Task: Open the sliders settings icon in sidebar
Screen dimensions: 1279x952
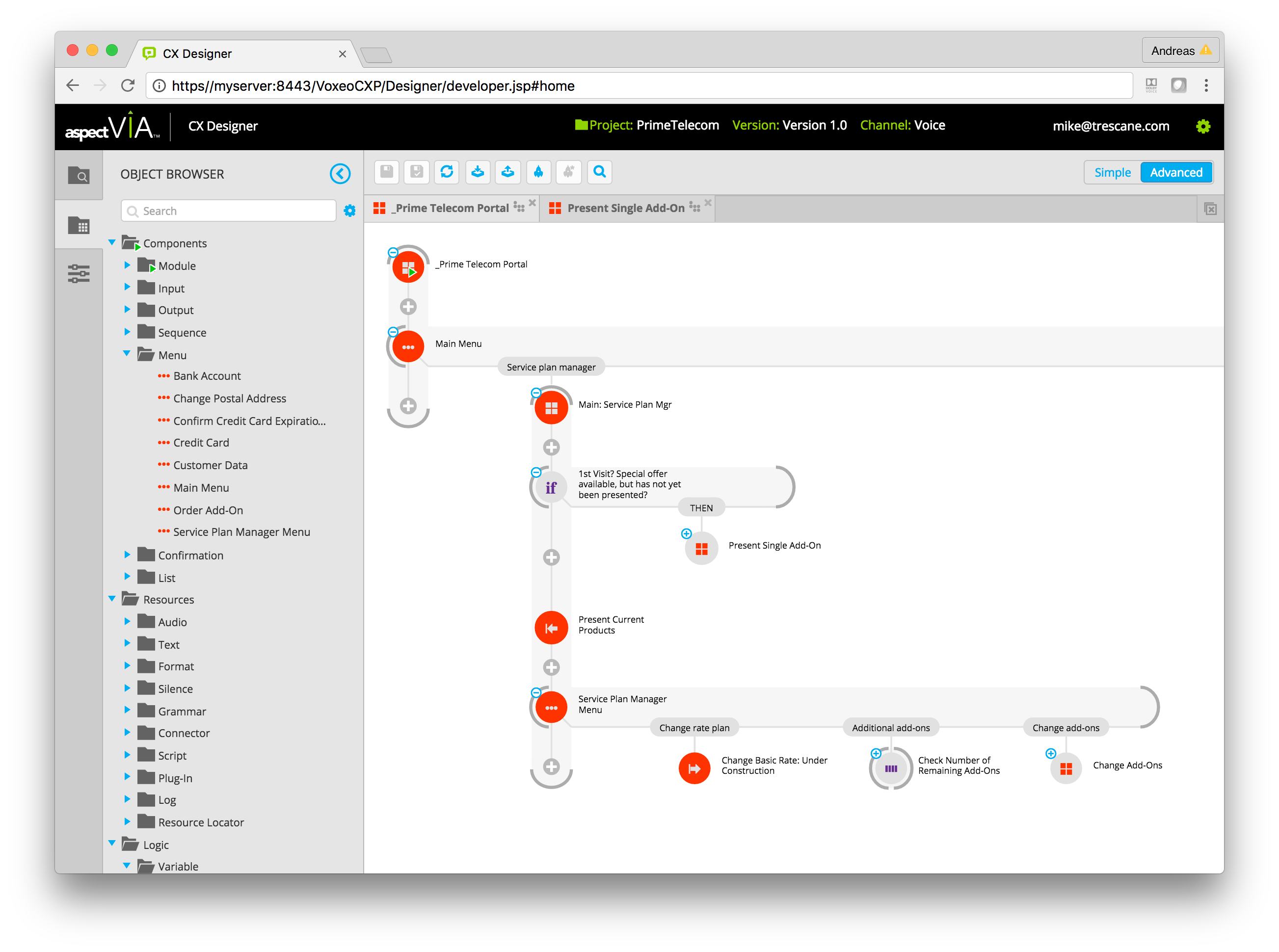Action: point(79,274)
